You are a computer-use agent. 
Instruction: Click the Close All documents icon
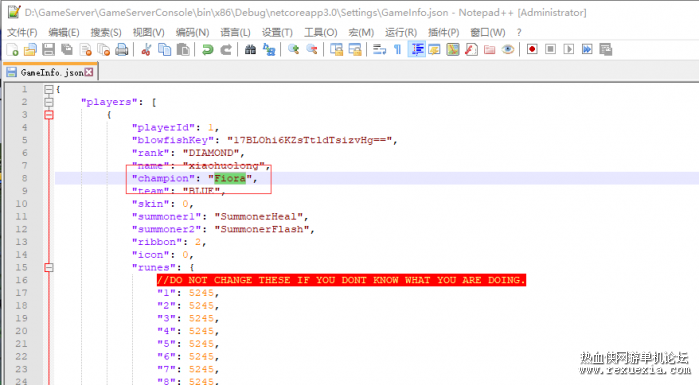point(103,49)
